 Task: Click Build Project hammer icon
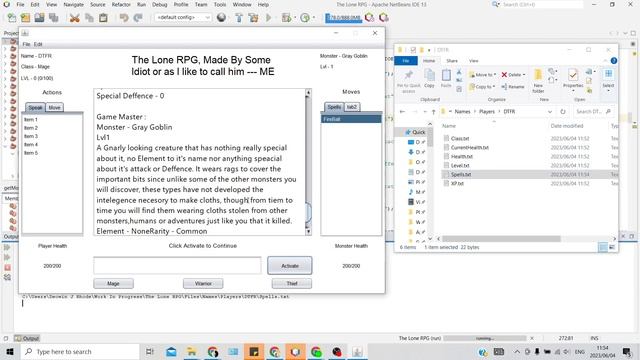tap(239, 18)
